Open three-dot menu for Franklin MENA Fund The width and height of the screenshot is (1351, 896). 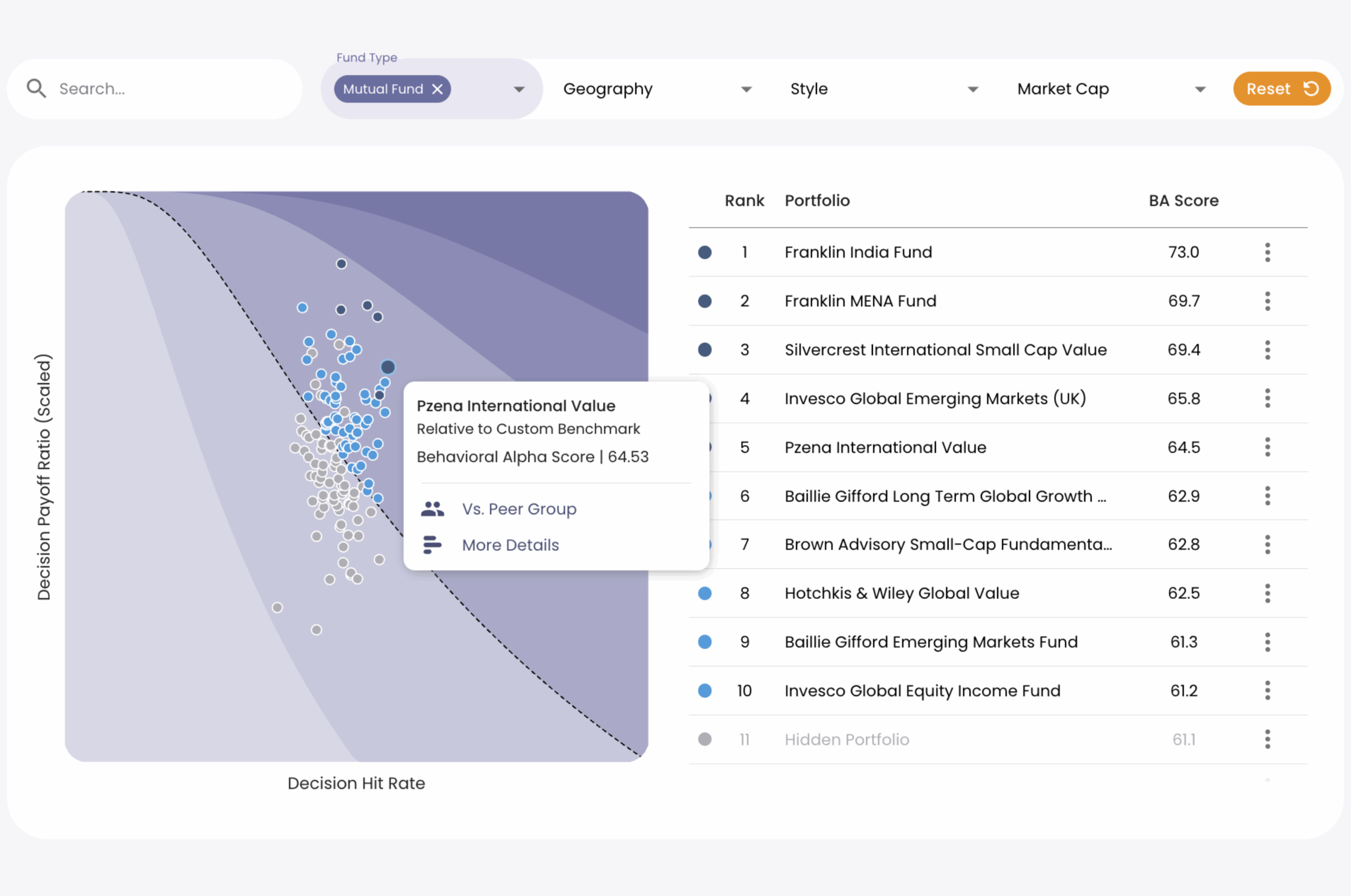point(1268,301)
